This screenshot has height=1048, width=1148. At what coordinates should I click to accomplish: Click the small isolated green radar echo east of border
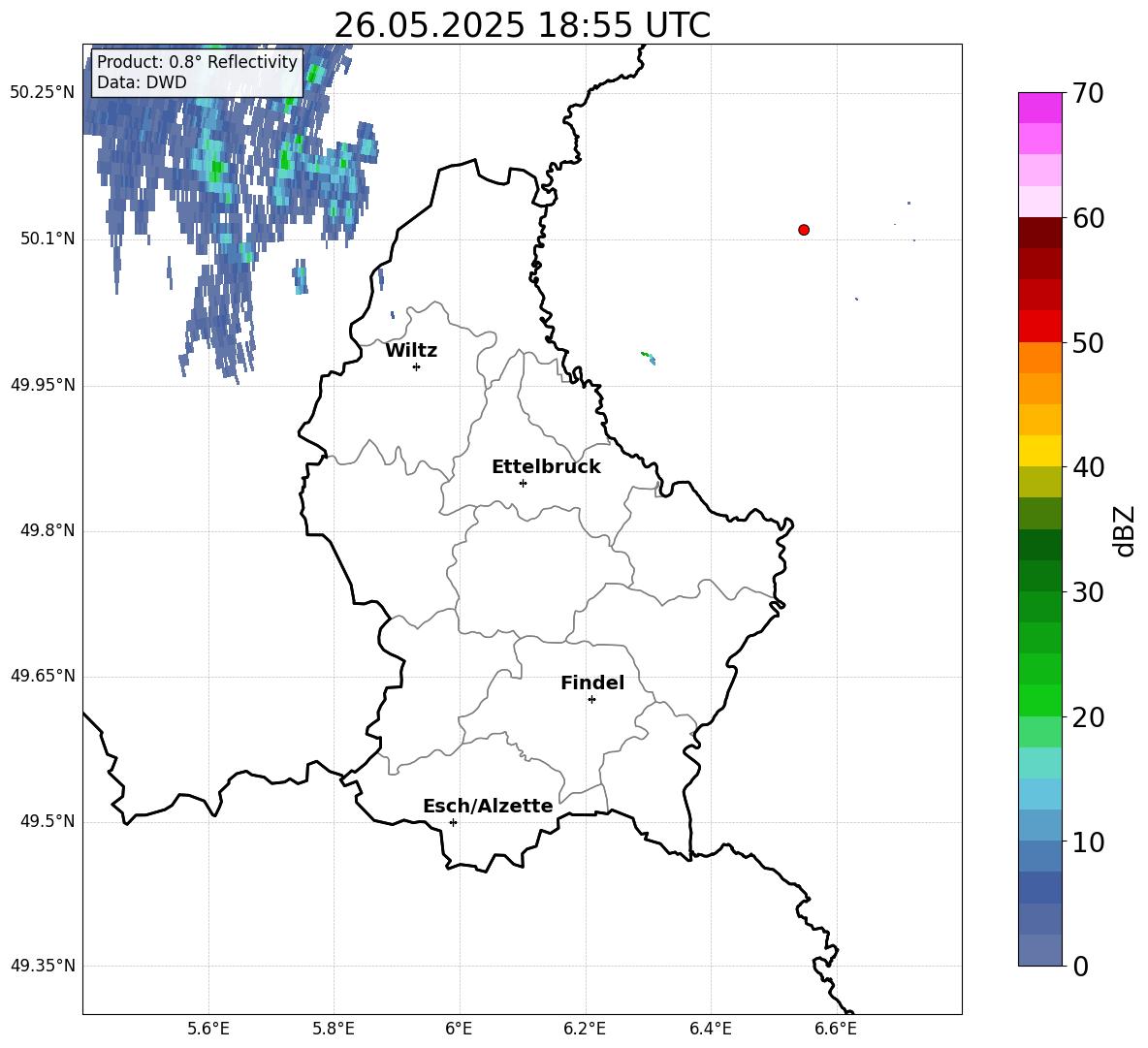pyautogui.click(x=648, y=358)
